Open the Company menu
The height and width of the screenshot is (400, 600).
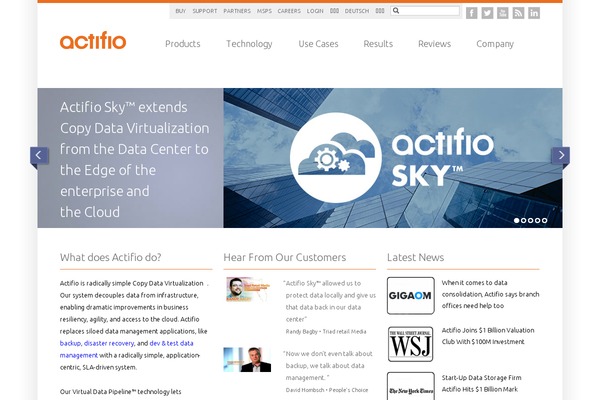point(495,44)
